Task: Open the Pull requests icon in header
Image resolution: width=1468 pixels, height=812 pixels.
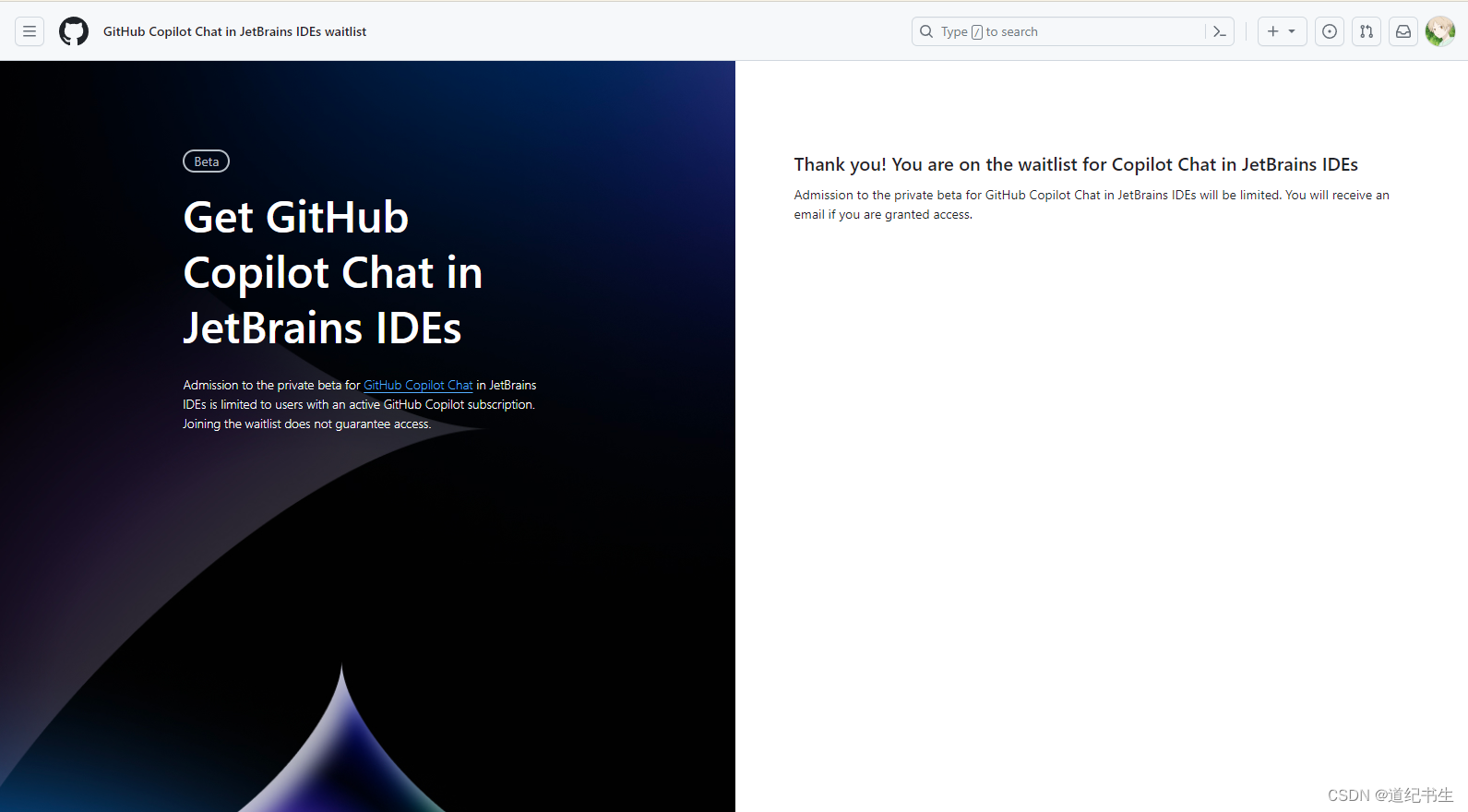Action: click(1367, 31)
